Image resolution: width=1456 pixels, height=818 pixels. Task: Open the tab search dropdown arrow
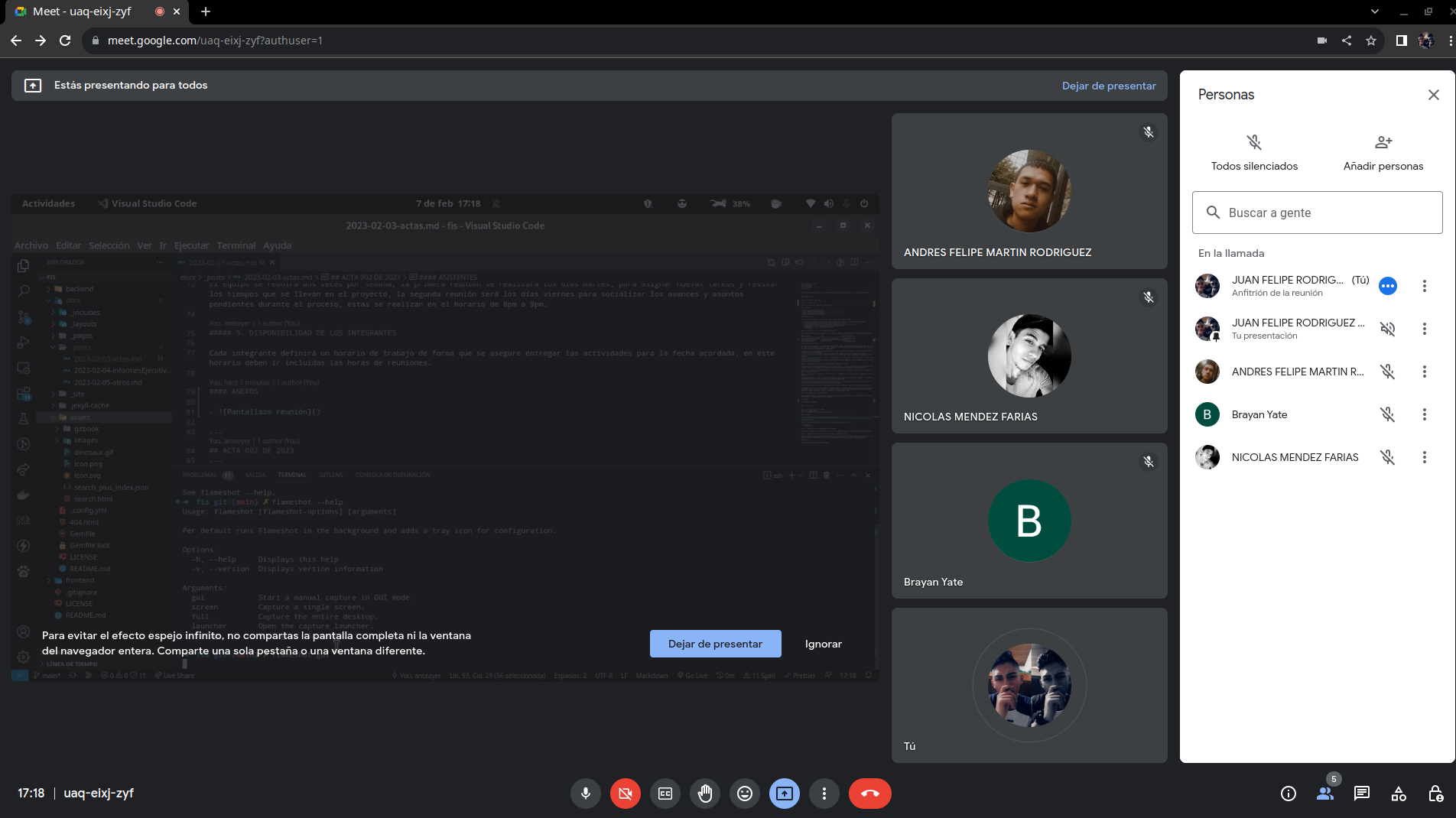[x=1375, y=11]
